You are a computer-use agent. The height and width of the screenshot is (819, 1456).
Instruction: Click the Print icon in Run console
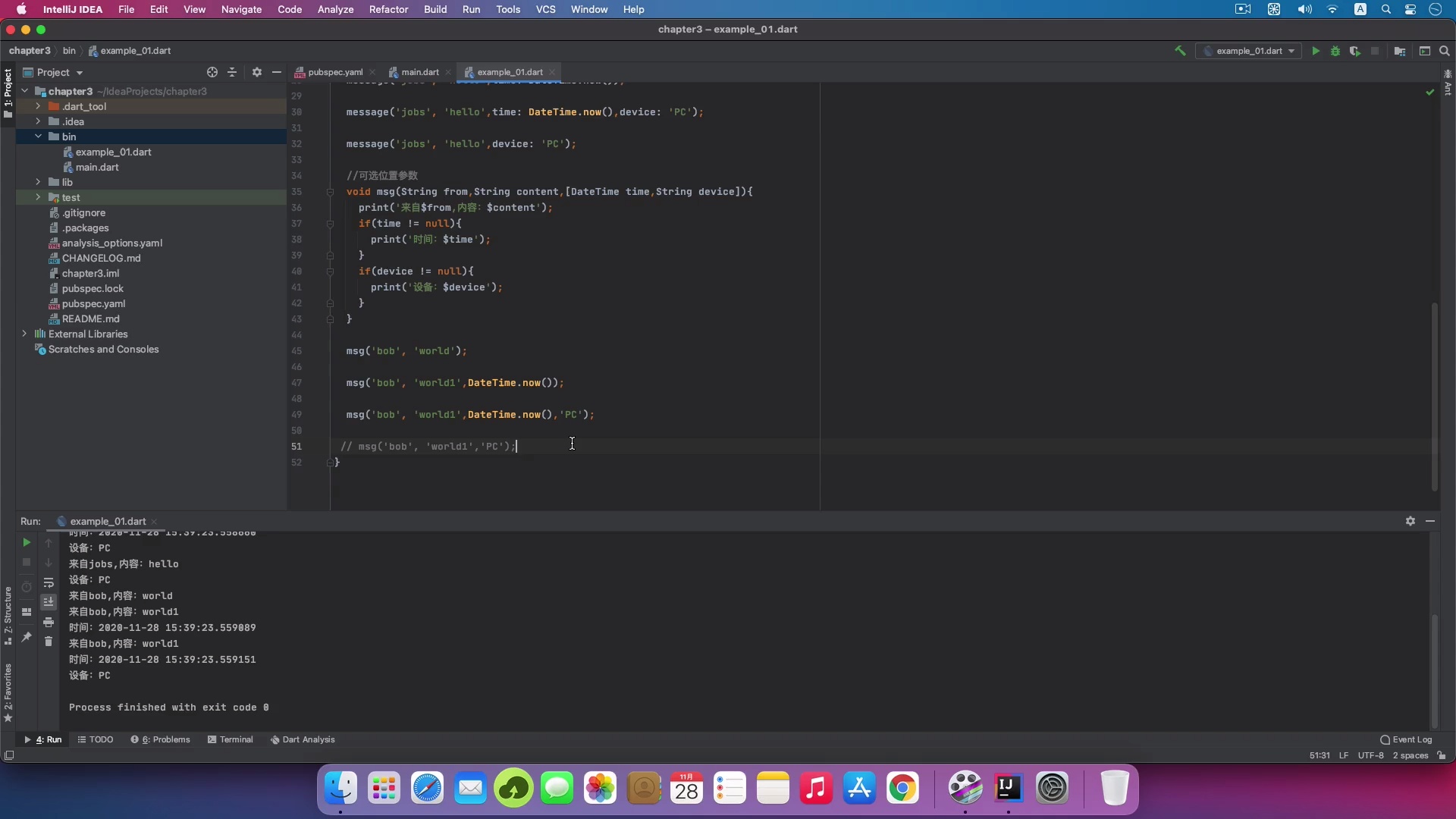click(49, 622)
